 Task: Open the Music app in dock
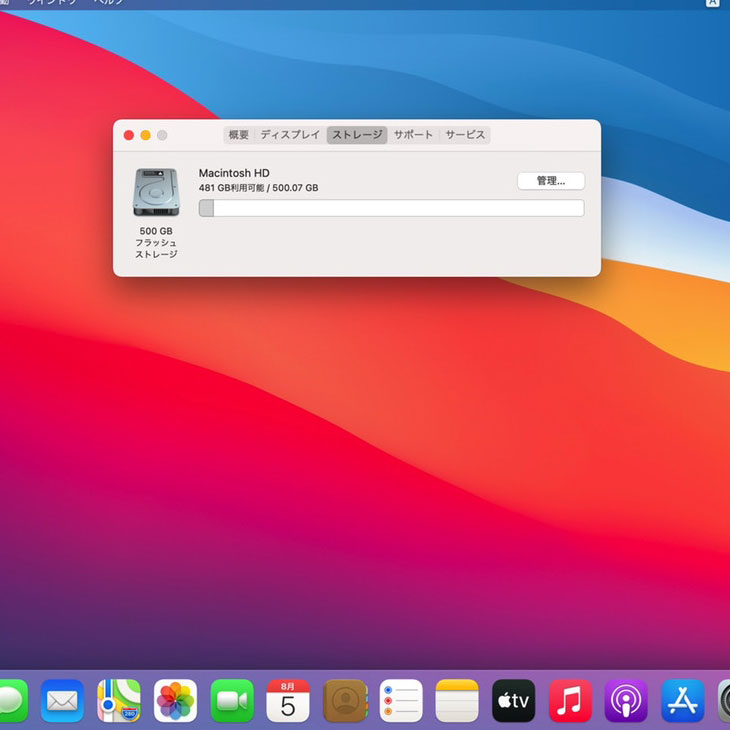click(570, 700)
